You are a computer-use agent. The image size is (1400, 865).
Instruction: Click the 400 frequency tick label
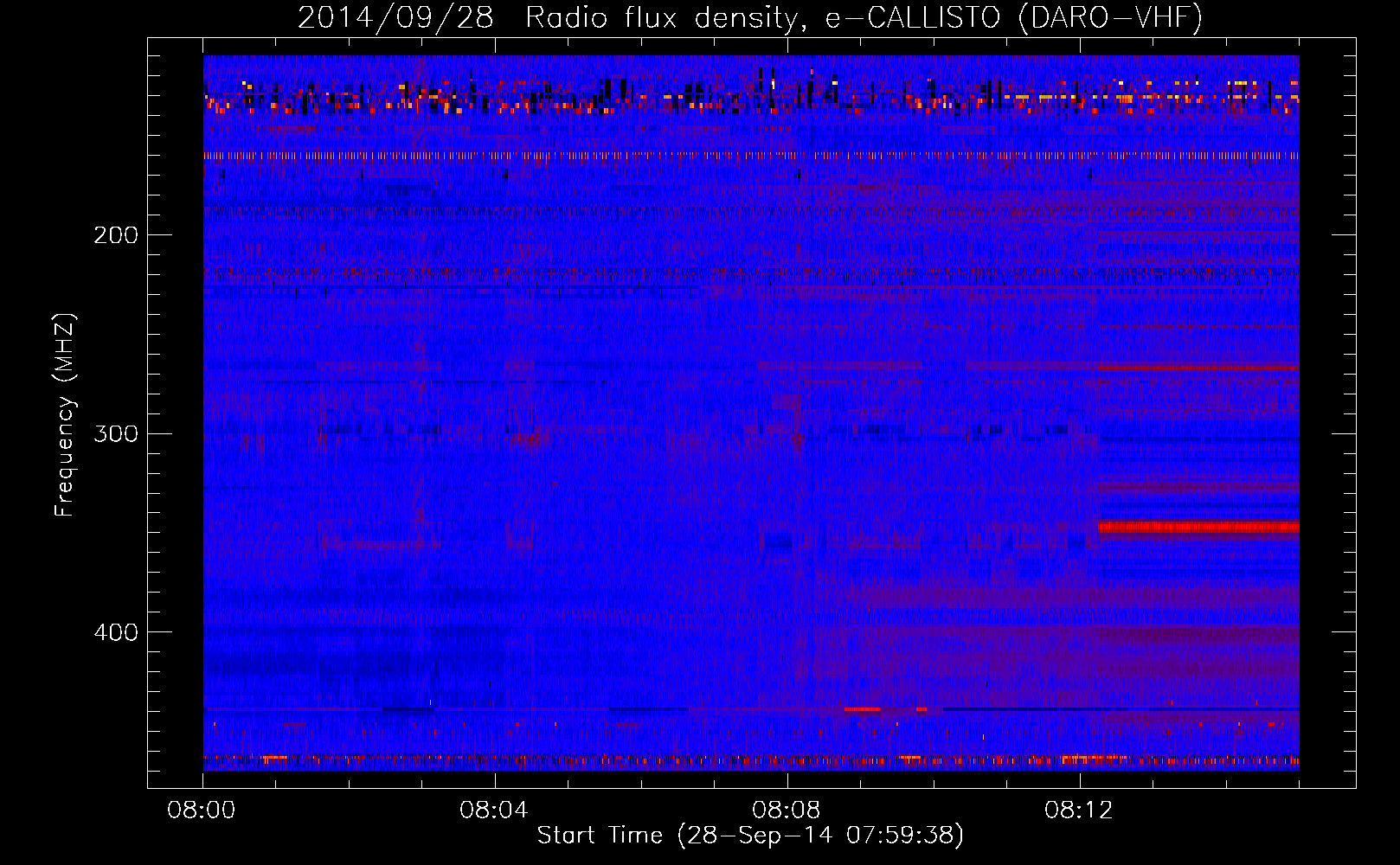tap(116, 632)
